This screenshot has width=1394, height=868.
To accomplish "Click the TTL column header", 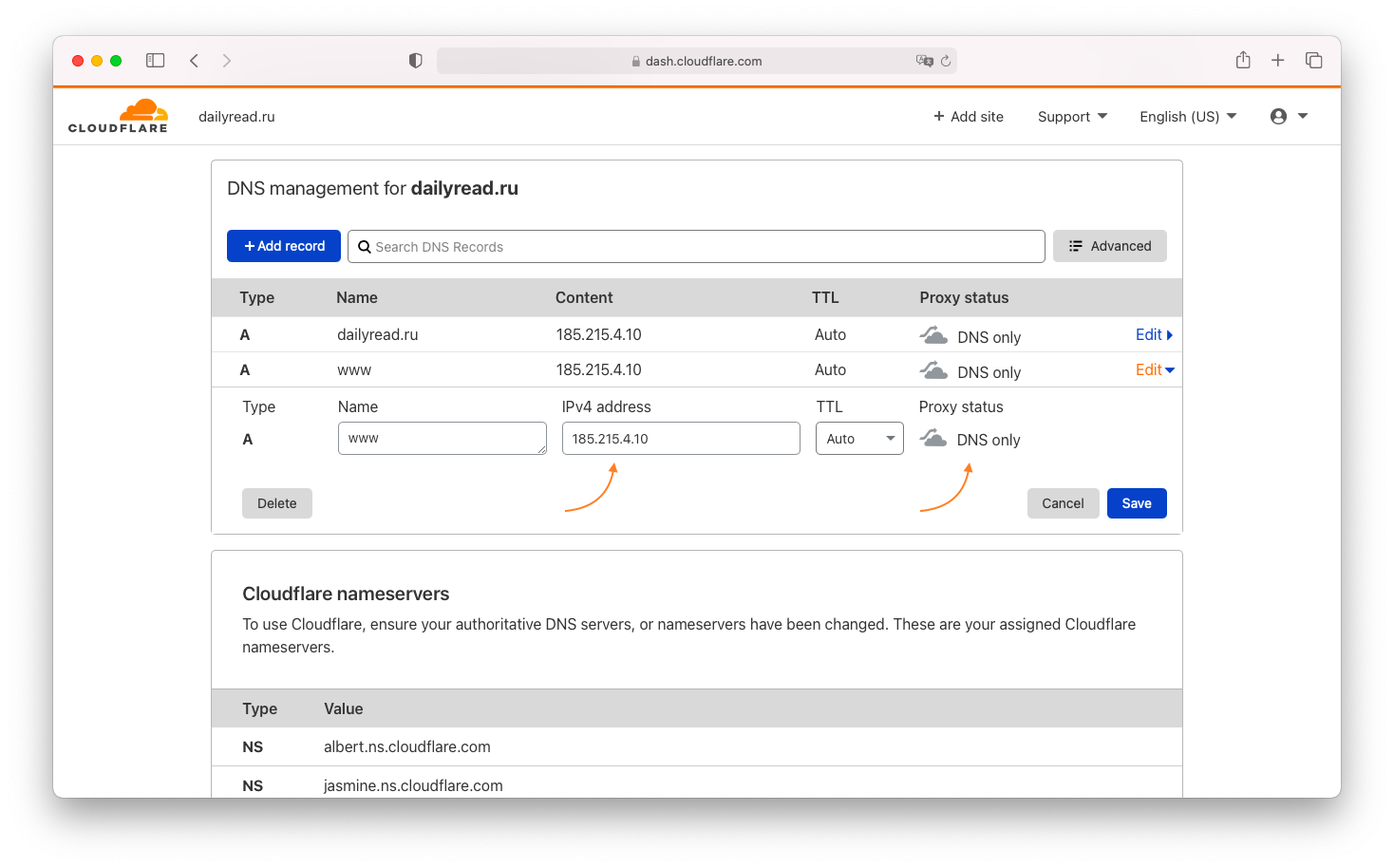I will click(825, 297).
